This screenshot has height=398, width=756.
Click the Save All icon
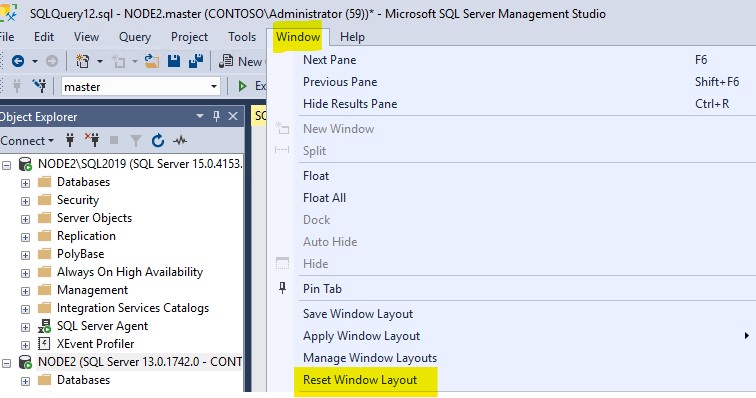click(196, 61)
